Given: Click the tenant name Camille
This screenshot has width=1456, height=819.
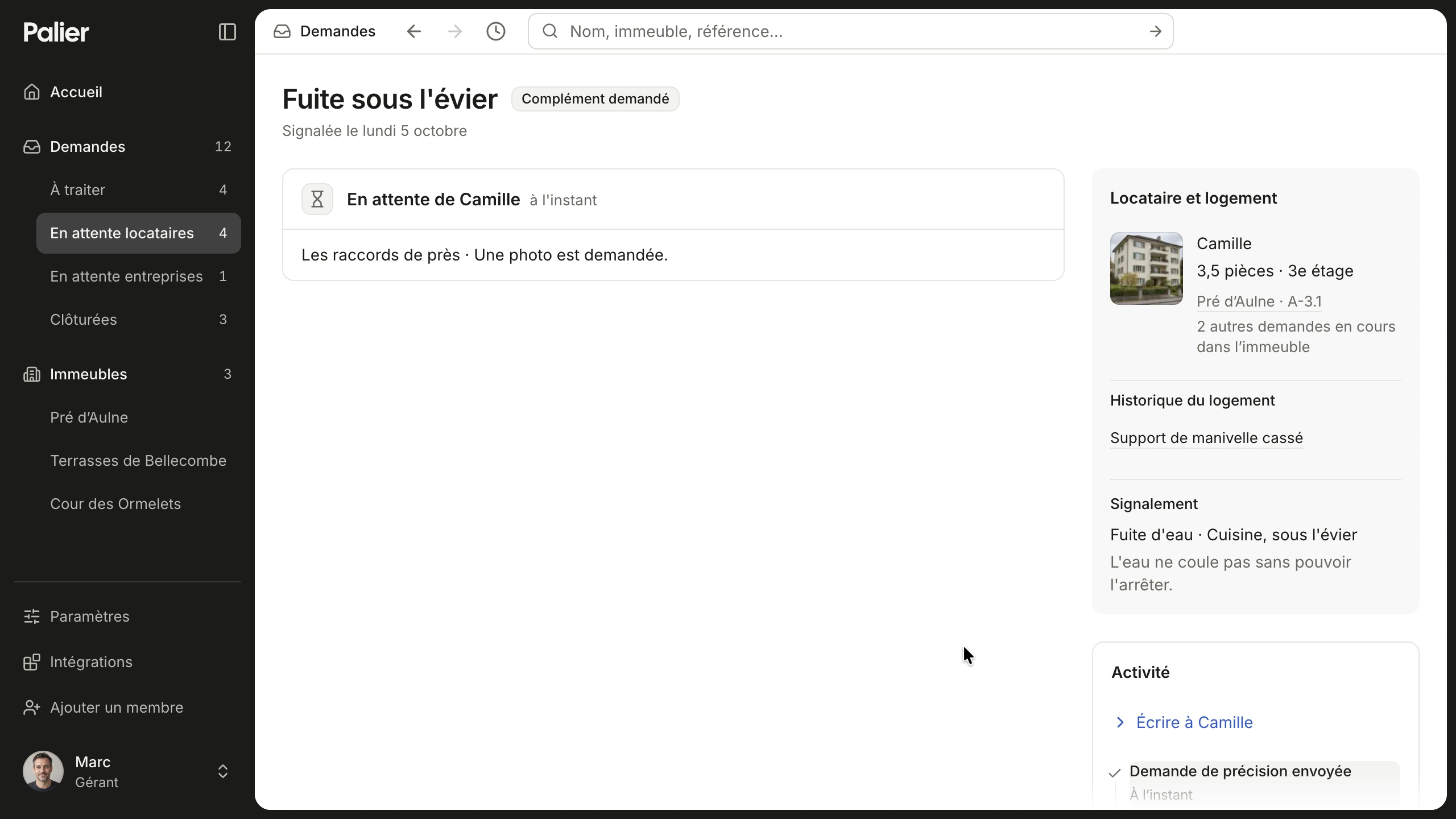Looking at the screenshot, I should click(1224, 243).
